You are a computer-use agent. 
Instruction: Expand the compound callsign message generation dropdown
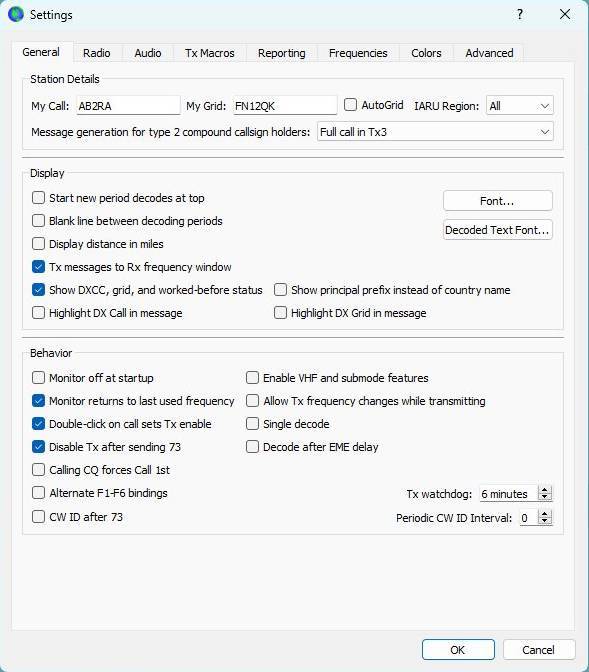click(435, 132)
